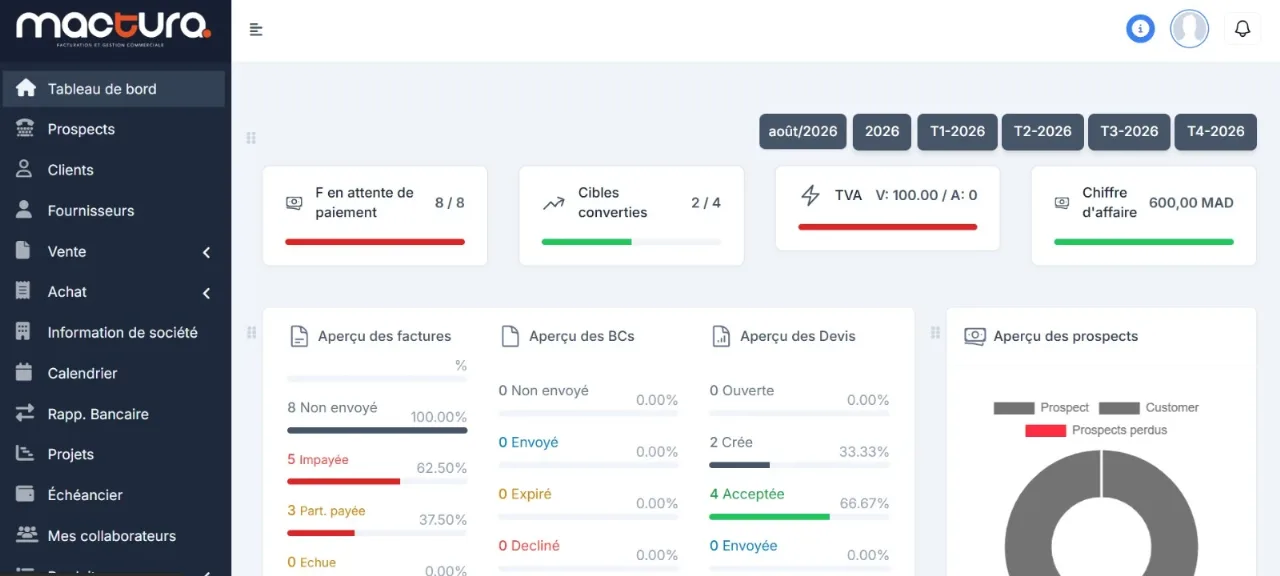
Task: Toggle the sidebar hamburger menu icon
Action: point(256,30)
